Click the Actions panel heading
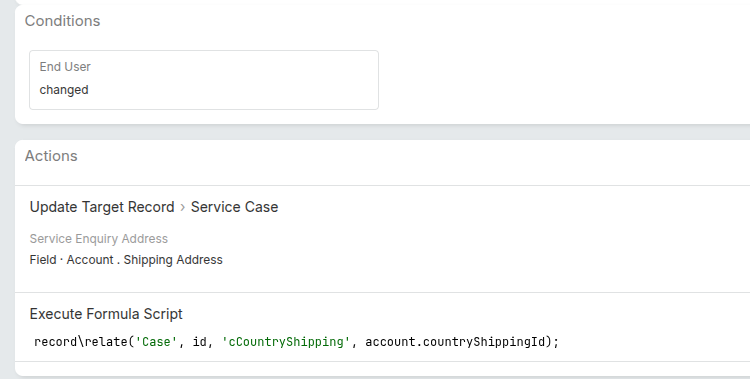This screenshot has width=750, height=379. tap(51, 156)
